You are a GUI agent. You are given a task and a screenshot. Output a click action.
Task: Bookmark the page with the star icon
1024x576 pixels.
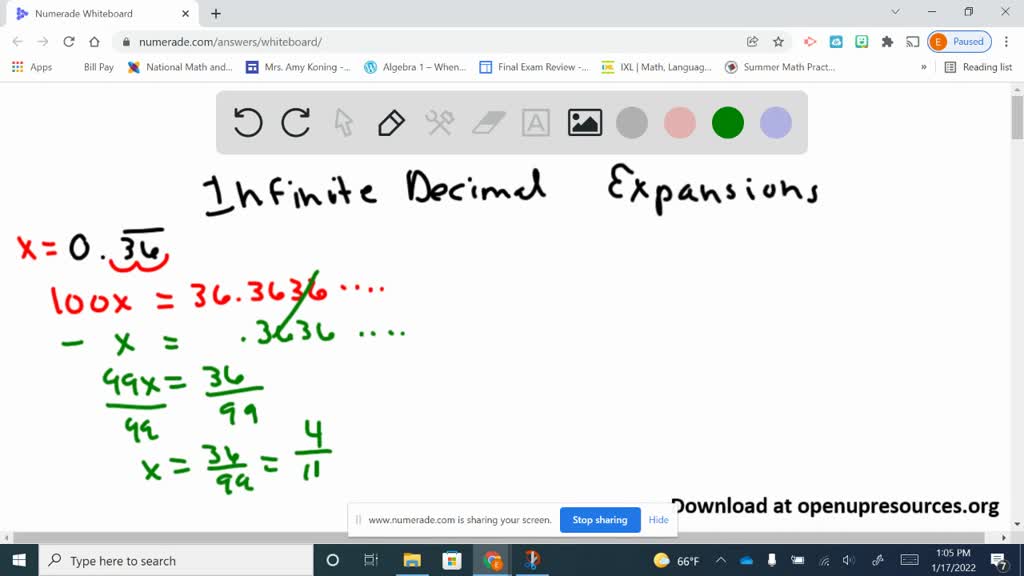pos(780,43)
